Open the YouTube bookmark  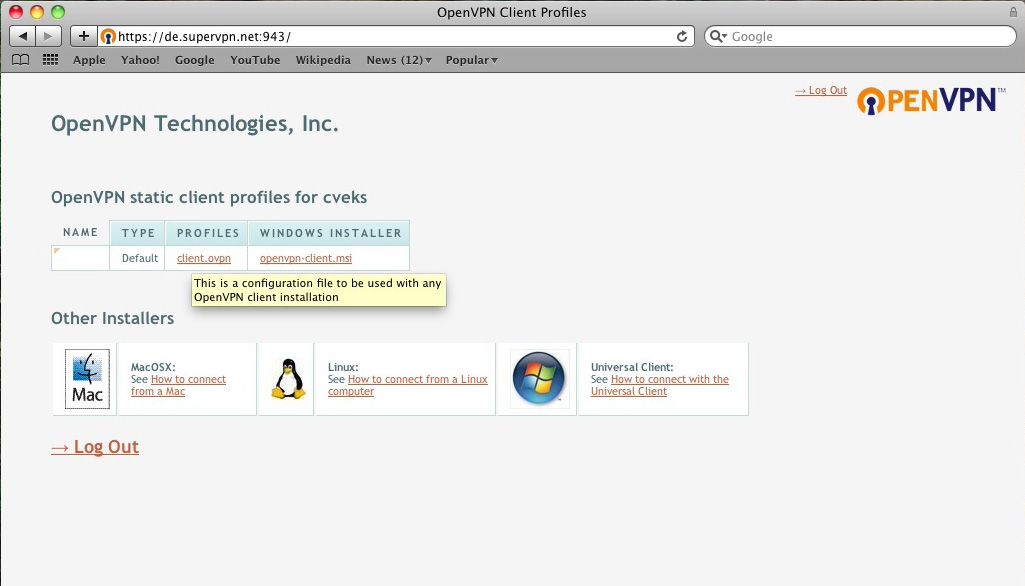tap(255, 60)
